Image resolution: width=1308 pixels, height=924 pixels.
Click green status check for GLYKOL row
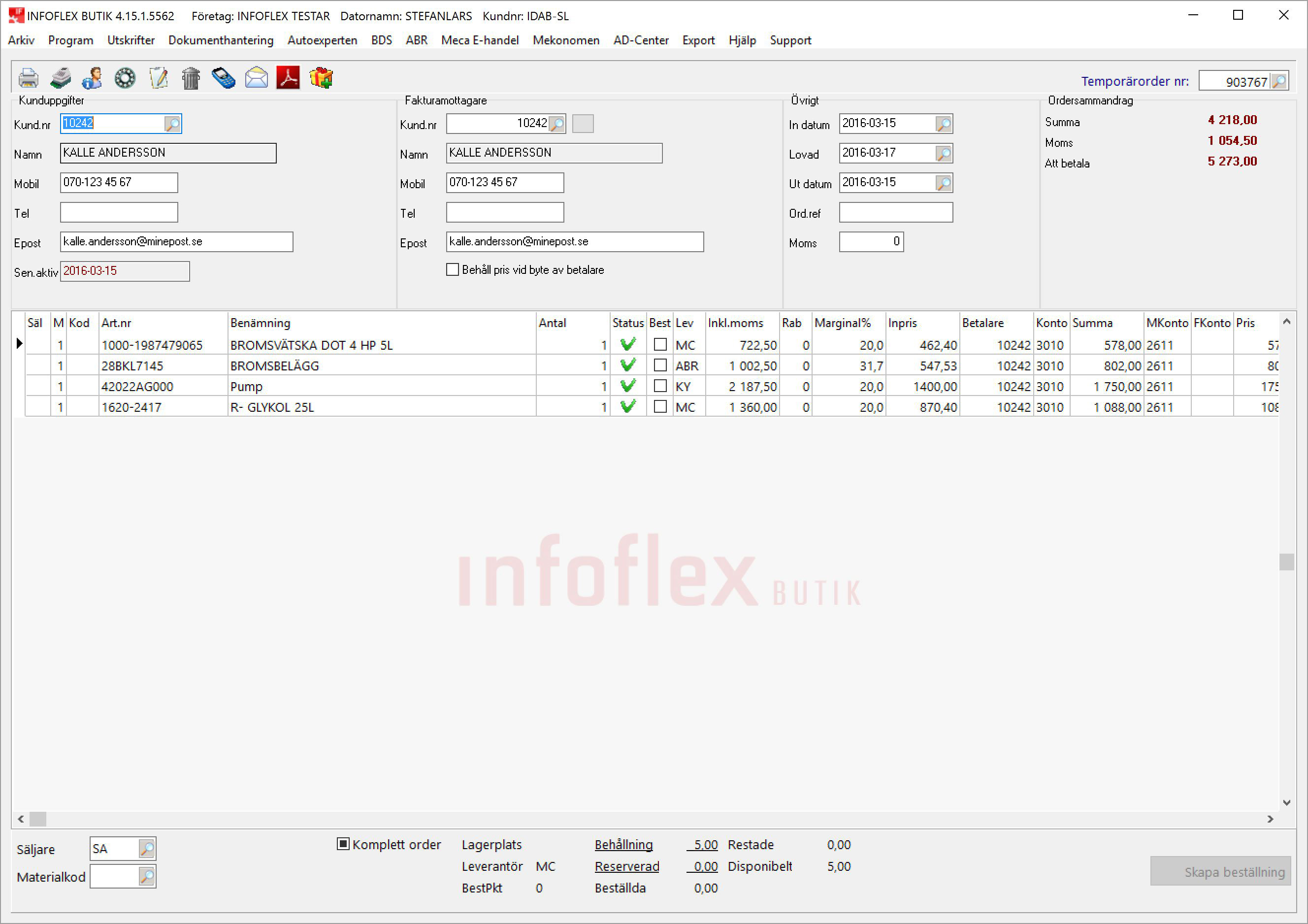628,406
